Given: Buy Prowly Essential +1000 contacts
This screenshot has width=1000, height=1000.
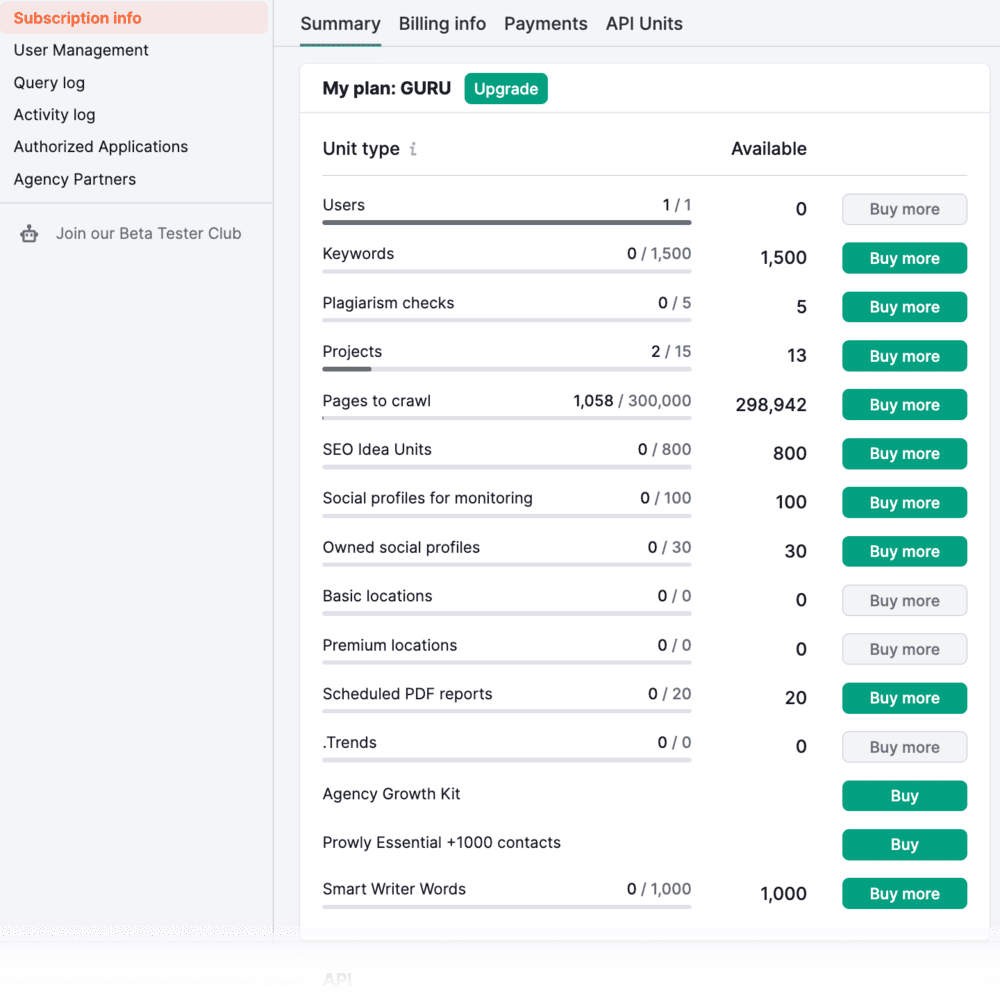Looking at the screenshot, I should coord(904,844).
